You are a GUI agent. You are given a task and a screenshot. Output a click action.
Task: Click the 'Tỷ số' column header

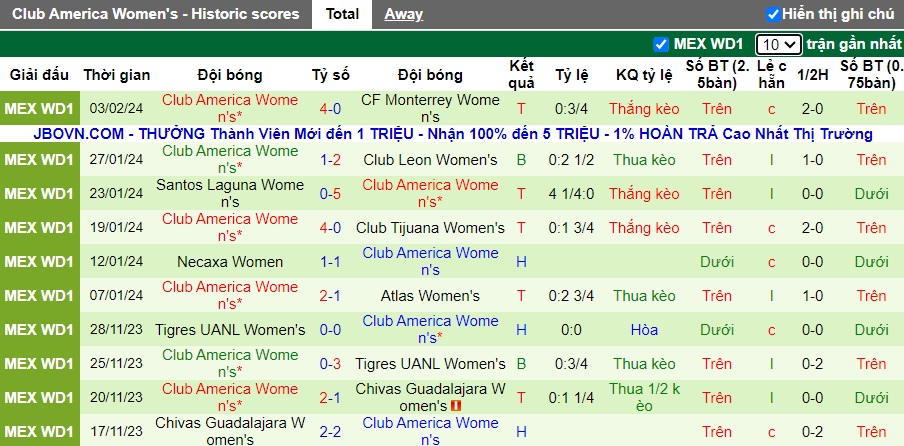(330, 75)
